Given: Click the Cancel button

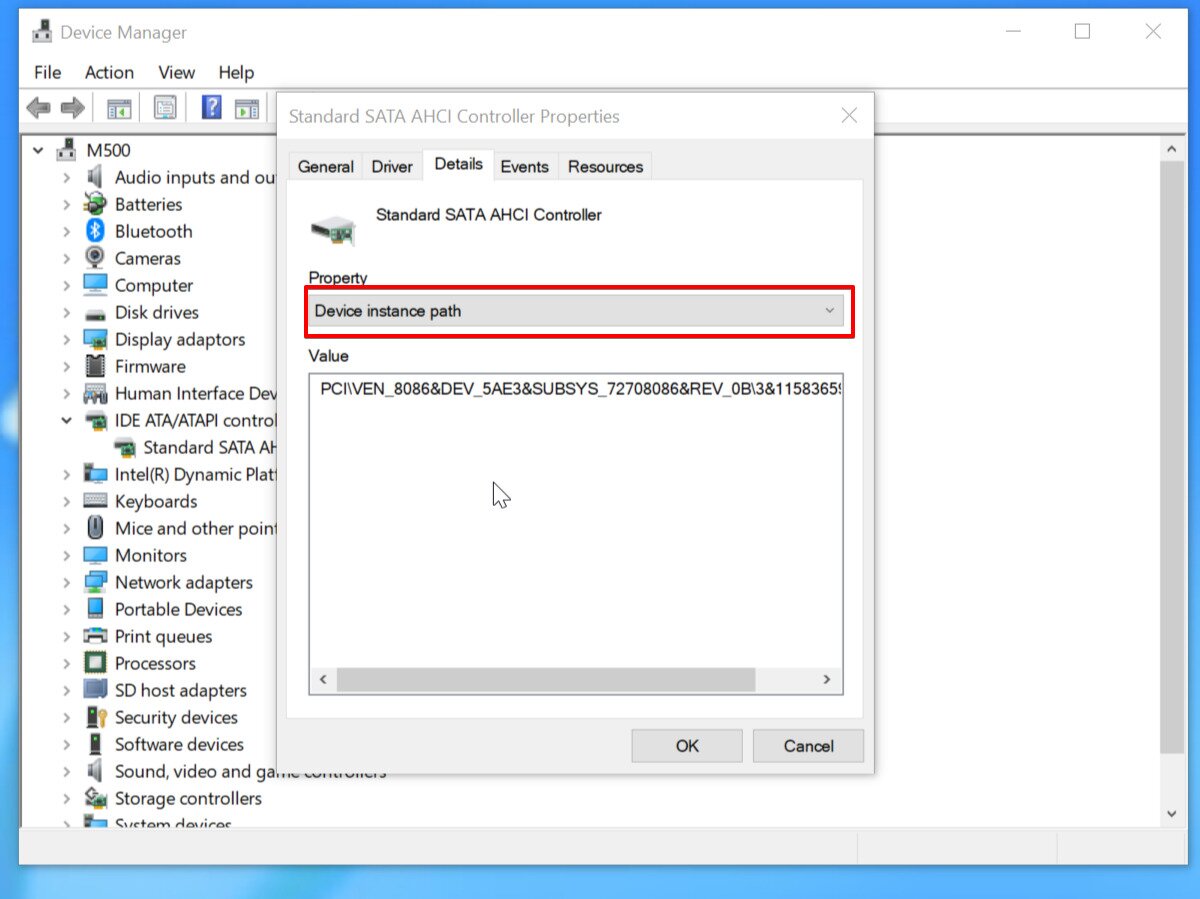Looking at the screenshot, I should [x=808, y=745].
